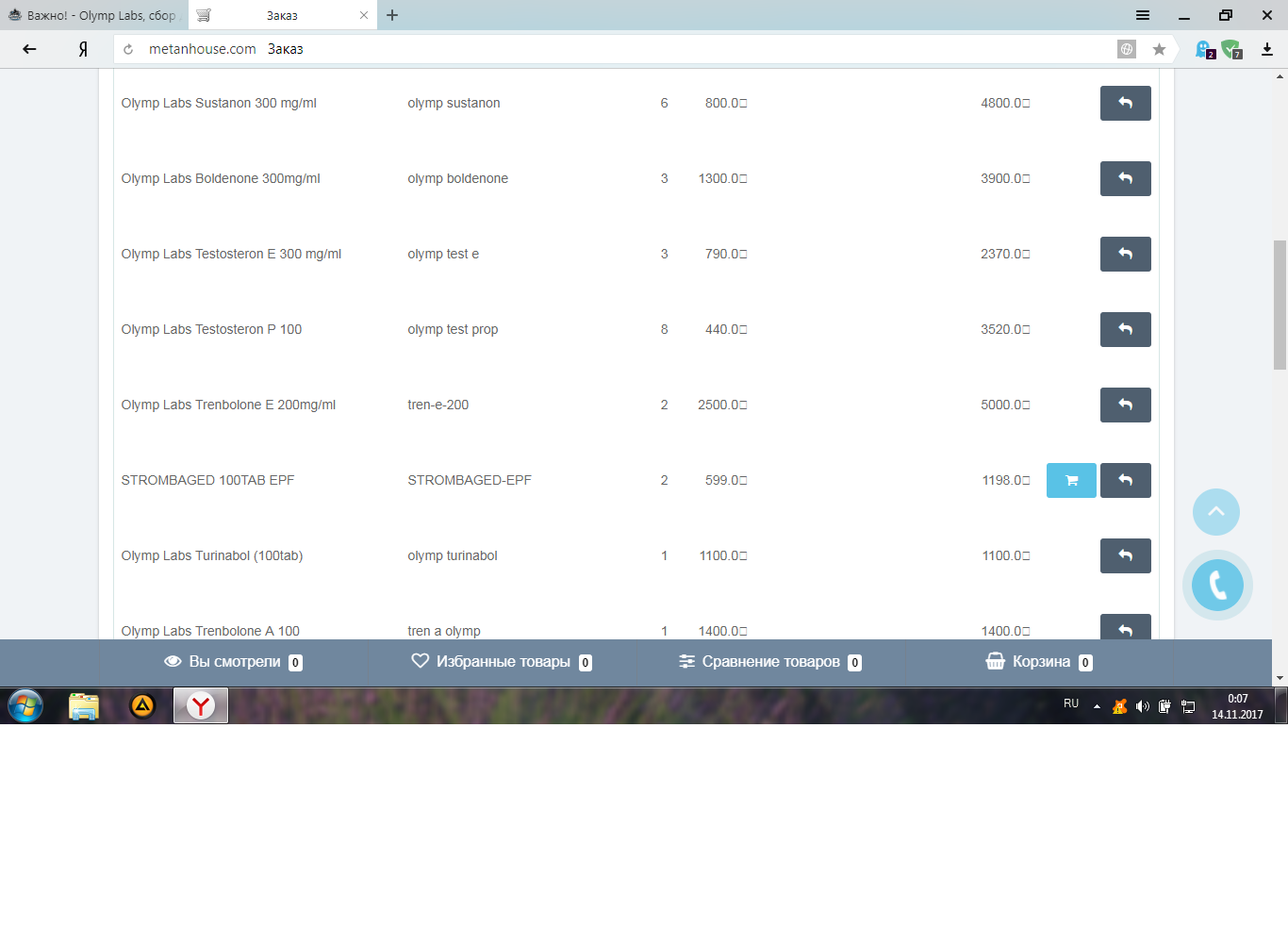Click the model text olymp test prop
Screen dimensions: 1288x943
(453, 329)
